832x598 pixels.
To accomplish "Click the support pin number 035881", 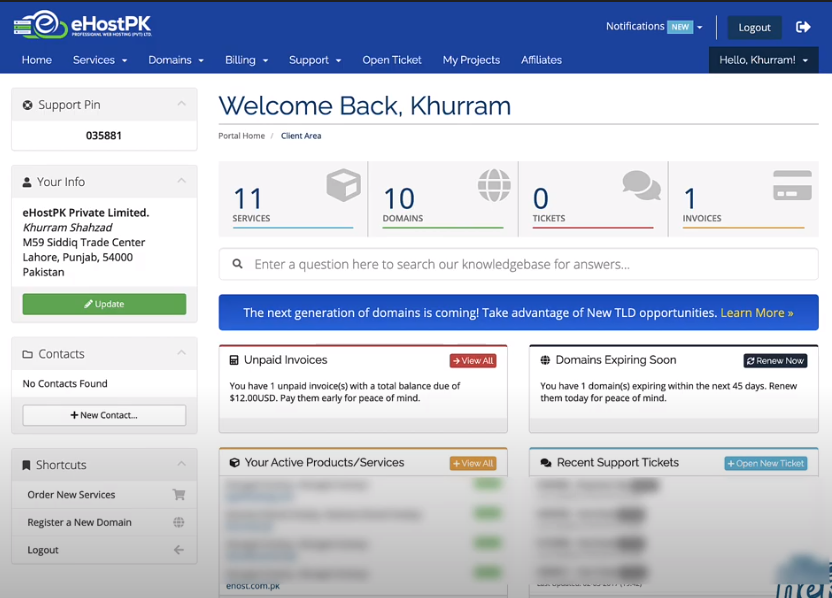I will pos(104,135).
